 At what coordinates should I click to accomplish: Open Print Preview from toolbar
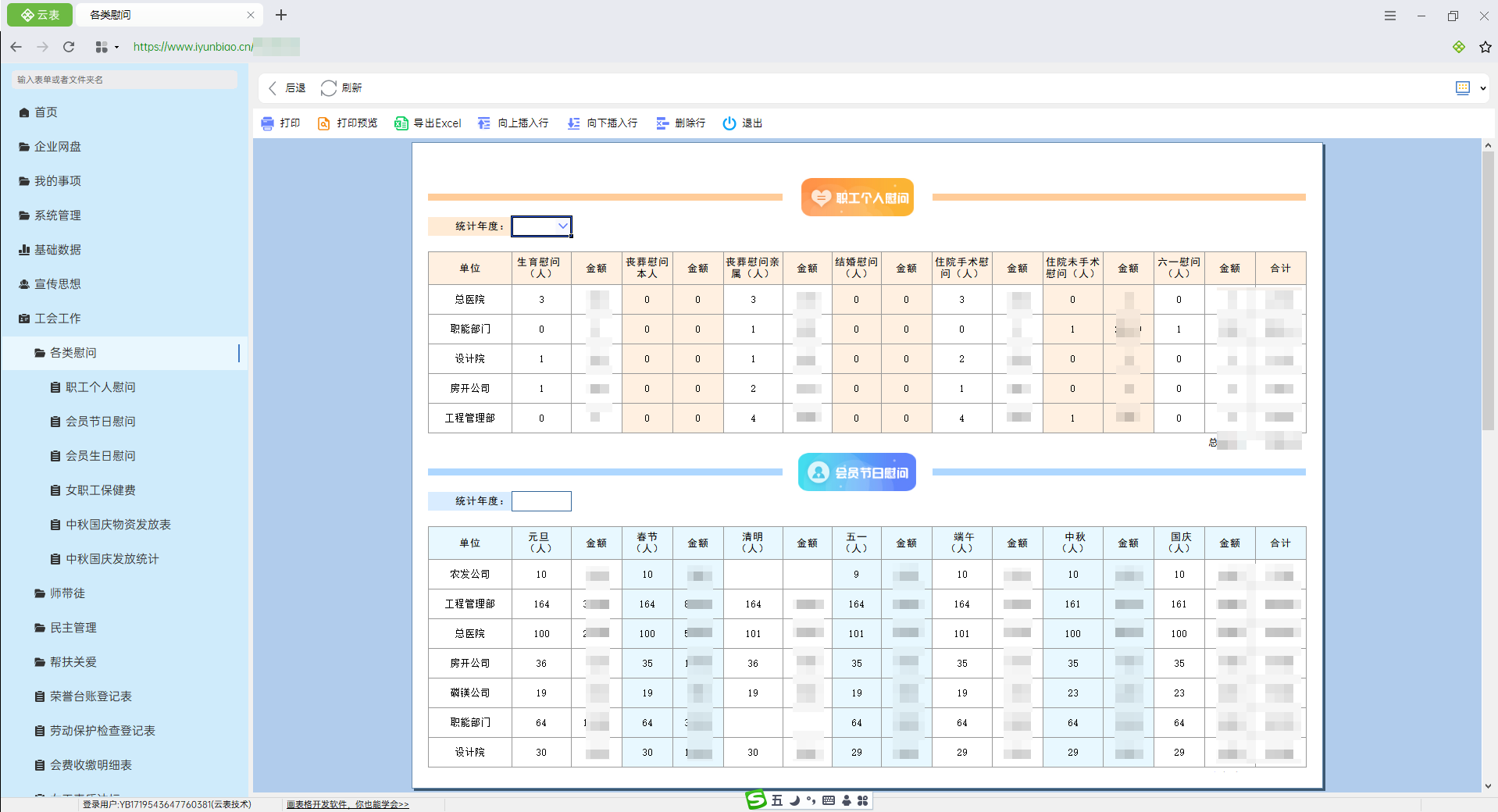(x=347, y=123)
